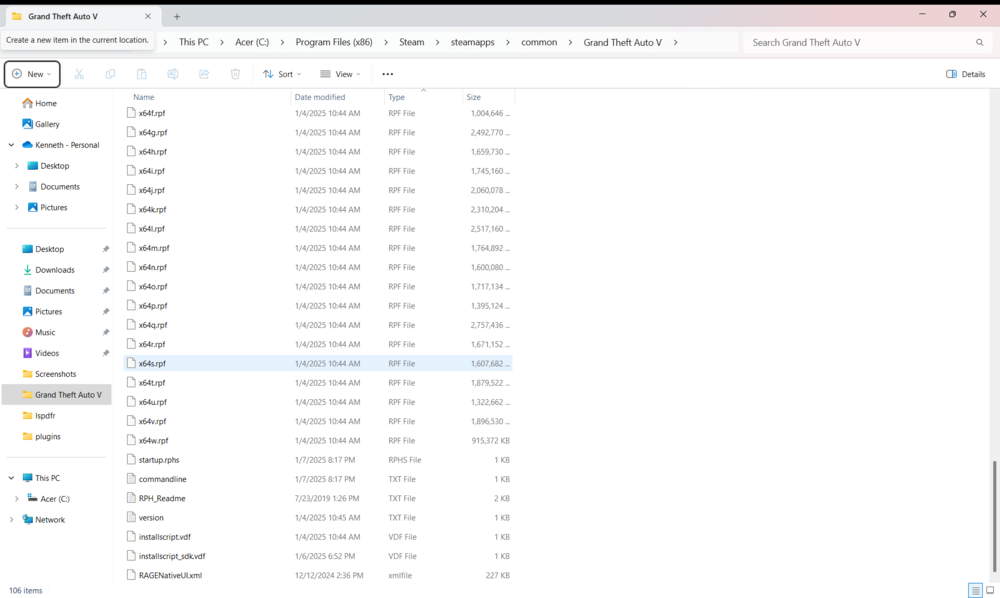Viewport: 1000px width, 598px height.
Task: Click the Copy icon in the toolbar
Action: 110,73
